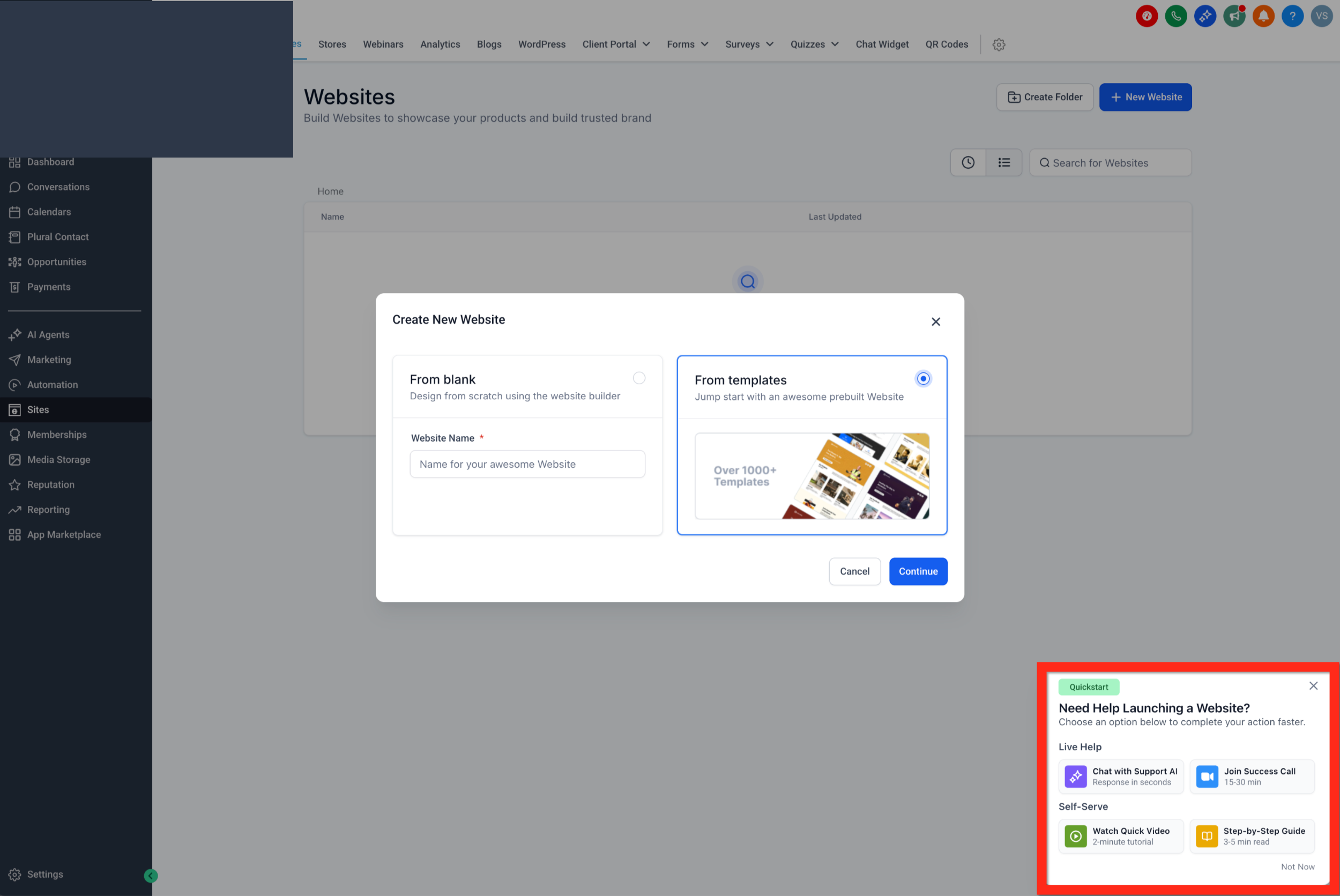This screenshot has width=1340, height=896.
Task: Expand the Forms dropdown menu
Action: (x=688, y=44)
